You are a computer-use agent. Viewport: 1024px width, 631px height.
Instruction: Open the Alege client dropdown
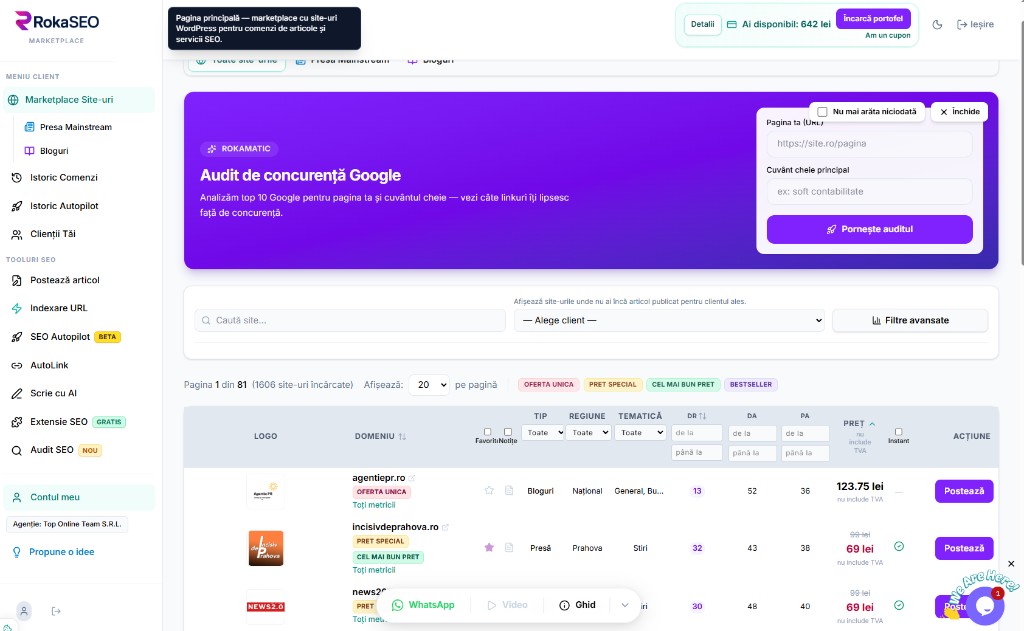669,321
